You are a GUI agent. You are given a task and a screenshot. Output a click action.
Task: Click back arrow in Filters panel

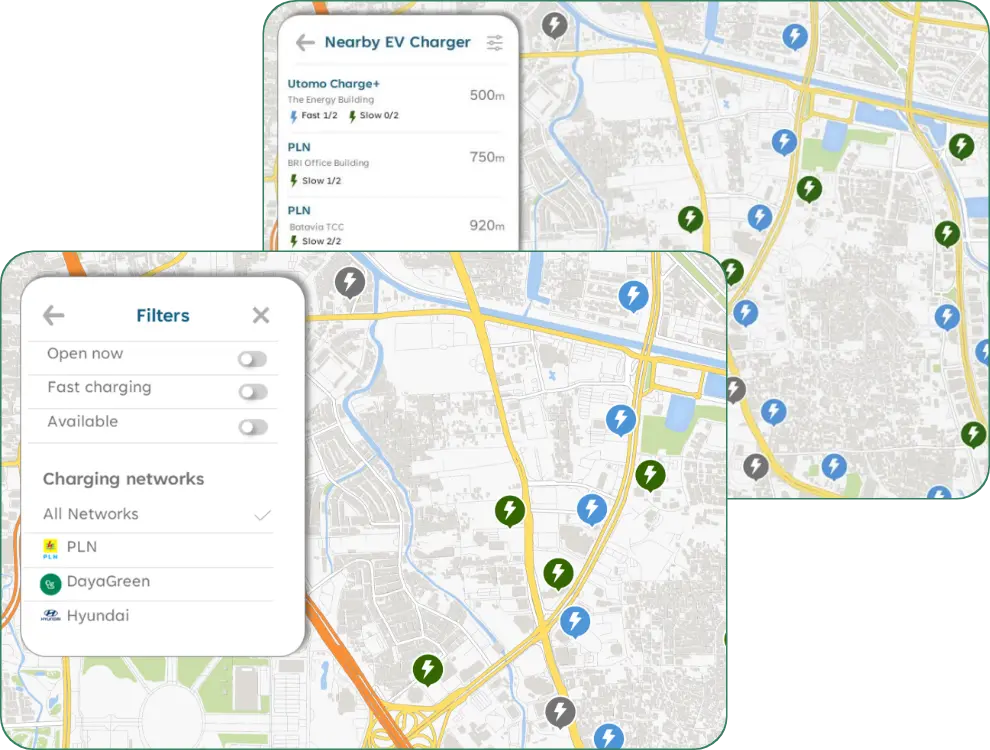(54, 314)
